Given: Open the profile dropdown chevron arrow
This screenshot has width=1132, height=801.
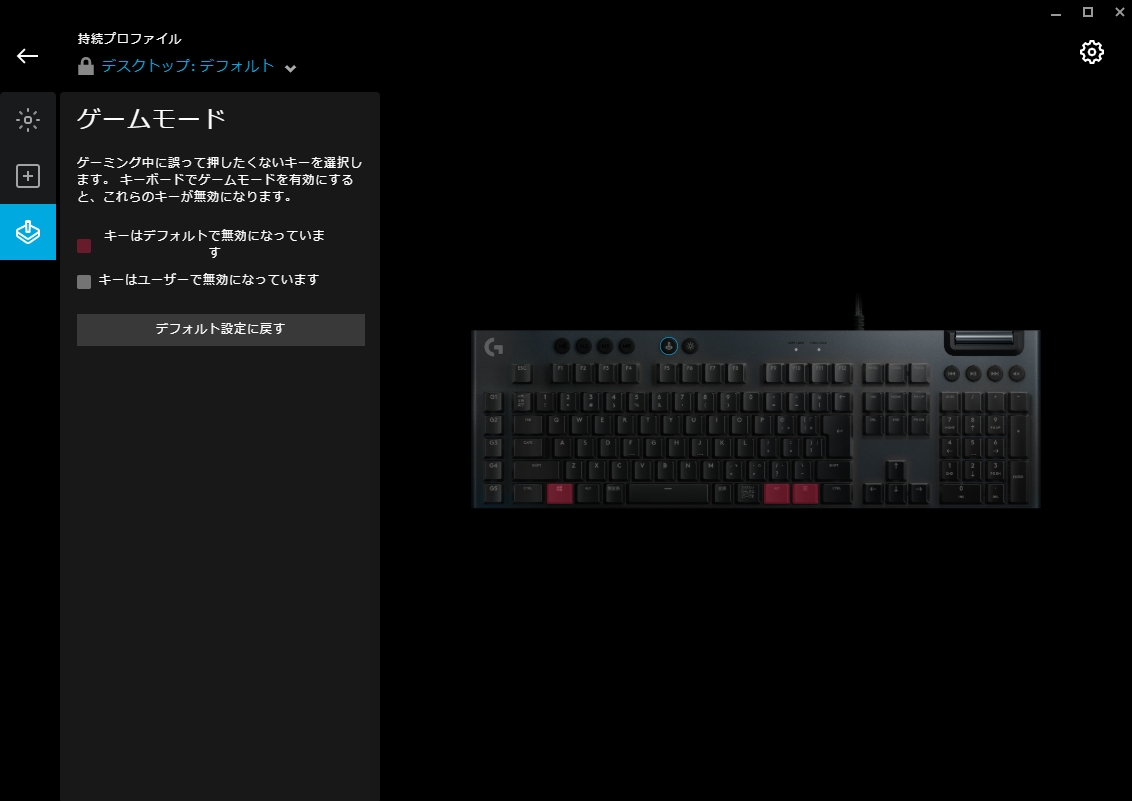Looking at the screenshot, I should pos(290,69).
